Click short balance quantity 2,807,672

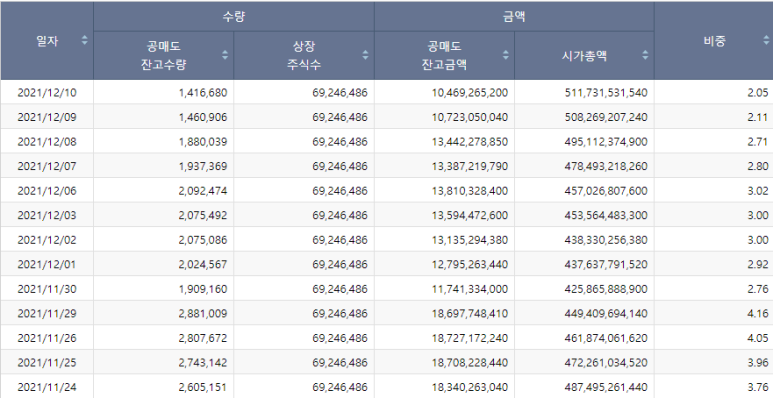(203, 338)
